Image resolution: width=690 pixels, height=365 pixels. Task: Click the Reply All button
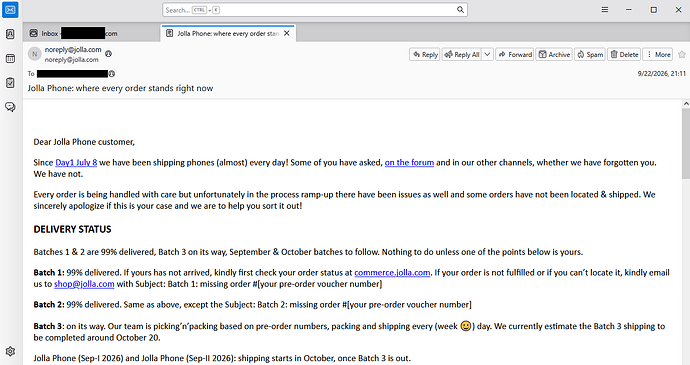pyautogui.click(x=462, y=55)
